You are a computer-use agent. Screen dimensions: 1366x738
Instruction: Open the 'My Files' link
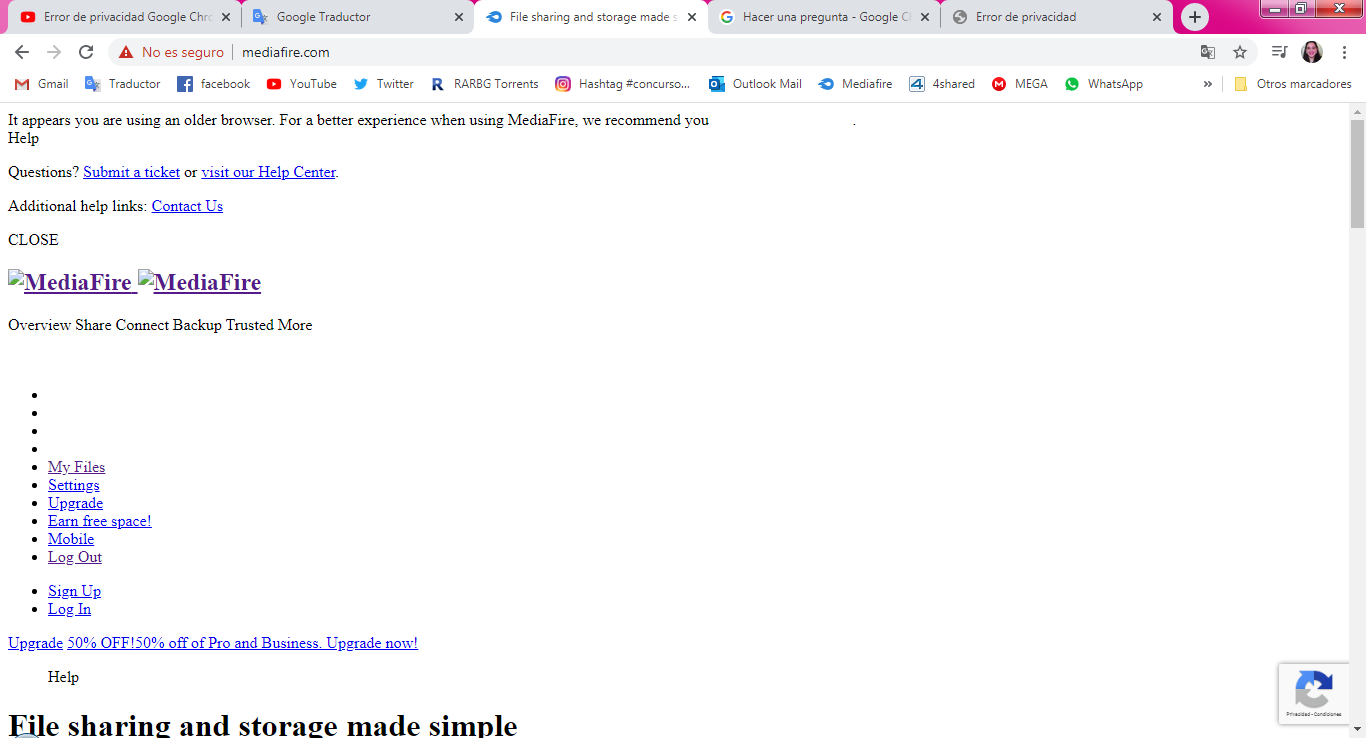pos(76,467)
